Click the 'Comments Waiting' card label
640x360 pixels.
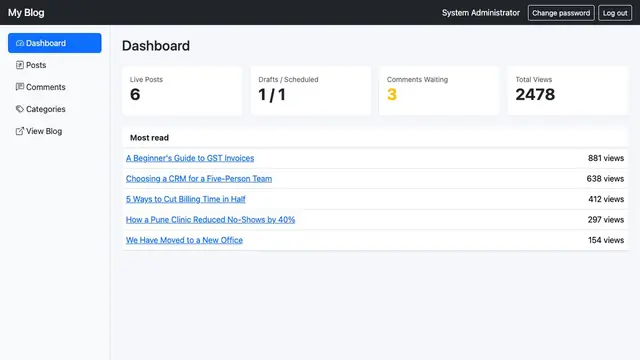pos(417,79)
